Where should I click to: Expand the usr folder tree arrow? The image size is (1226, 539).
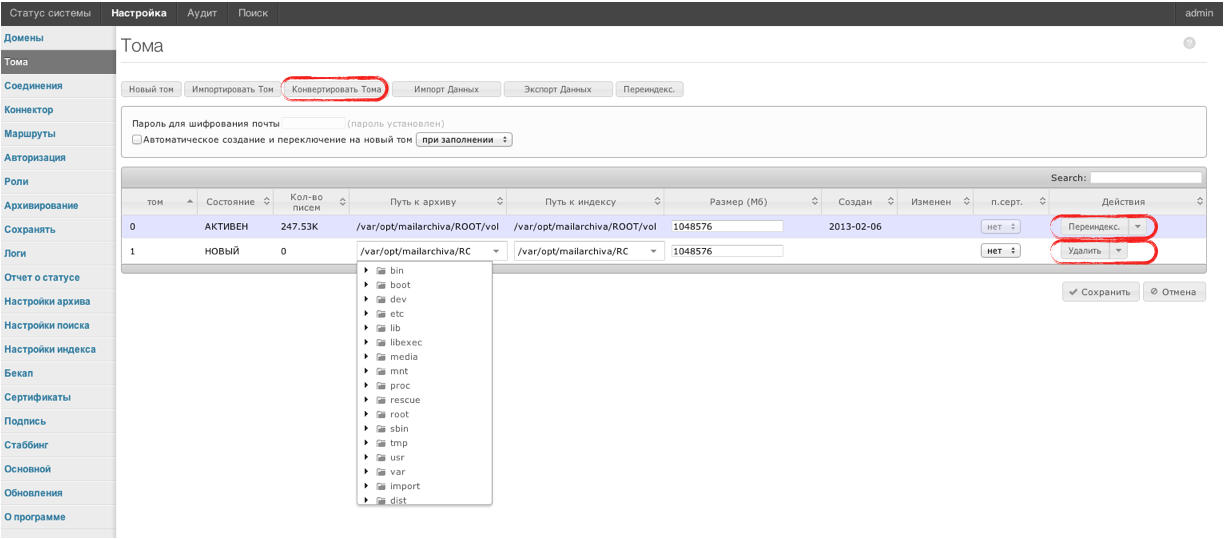[x=367, y=457]
